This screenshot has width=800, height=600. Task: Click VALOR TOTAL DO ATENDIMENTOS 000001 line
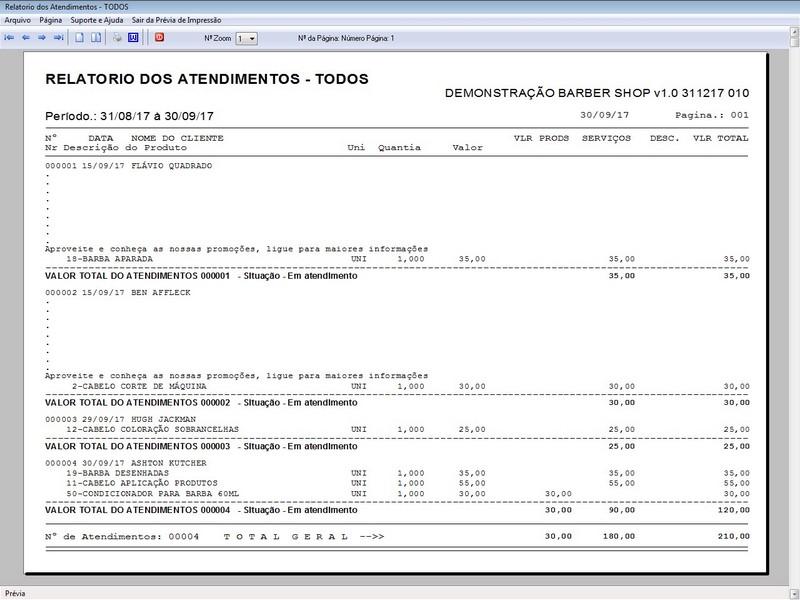[x=397, y=276]
